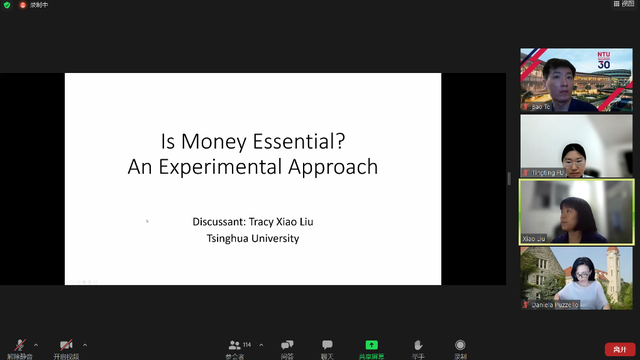The image size is (640, 360).
Task: Unmute the microphone in Zoom toolbar
Action: [x=20, y=346]
